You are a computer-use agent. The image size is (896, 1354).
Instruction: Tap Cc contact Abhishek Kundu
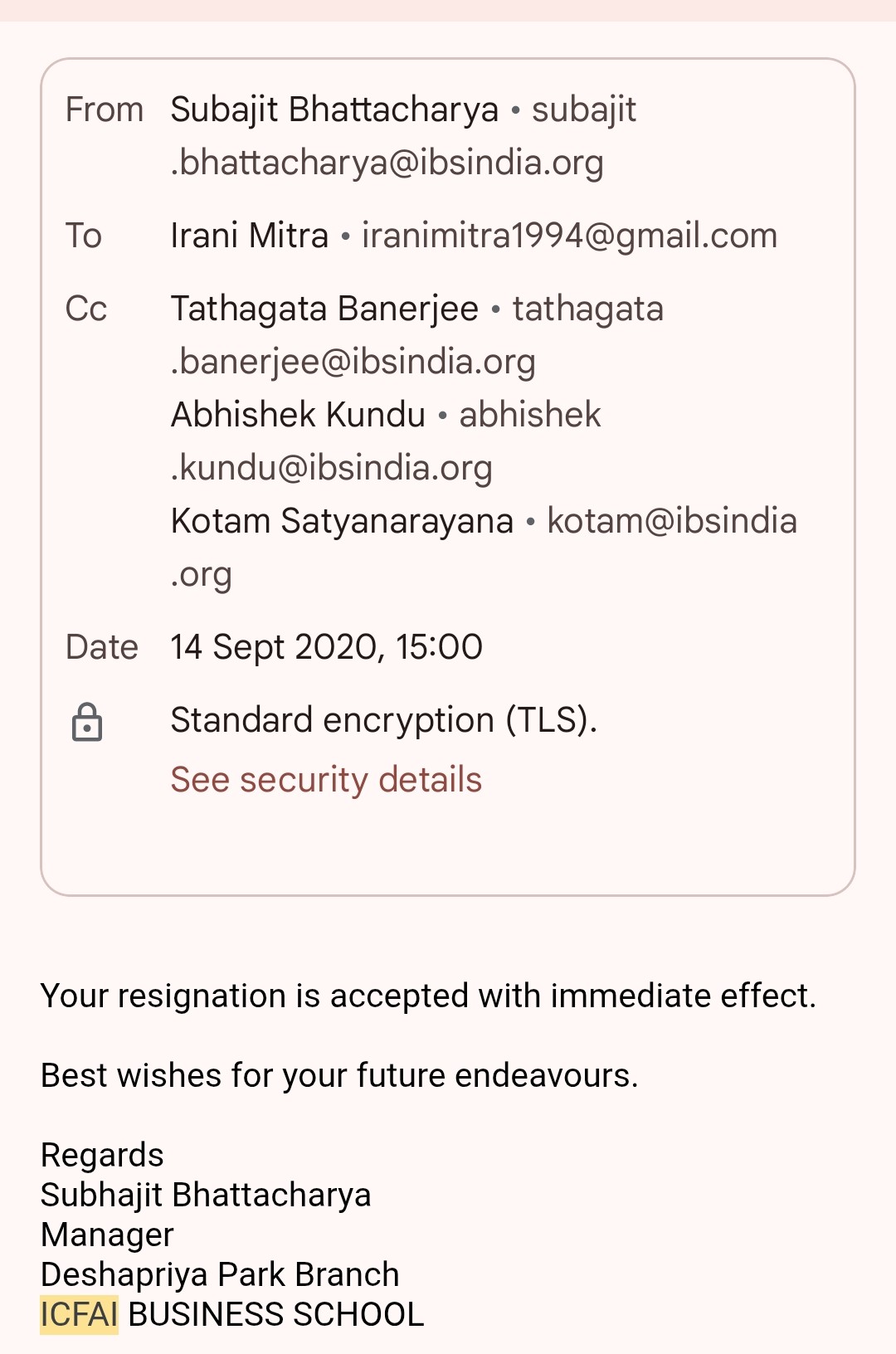(298, 415)
